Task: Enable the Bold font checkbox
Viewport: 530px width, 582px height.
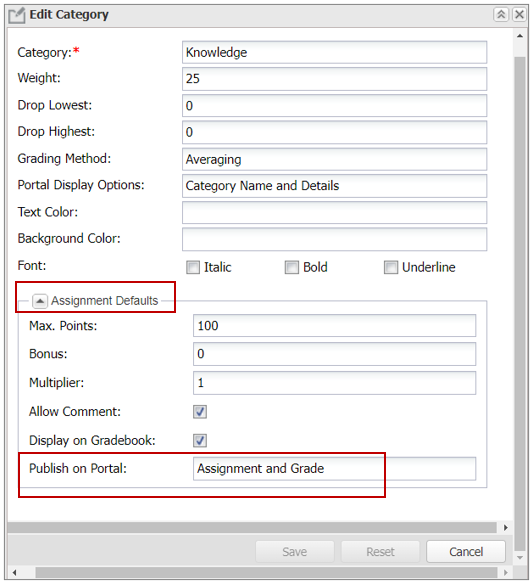Action: point(291,268)
